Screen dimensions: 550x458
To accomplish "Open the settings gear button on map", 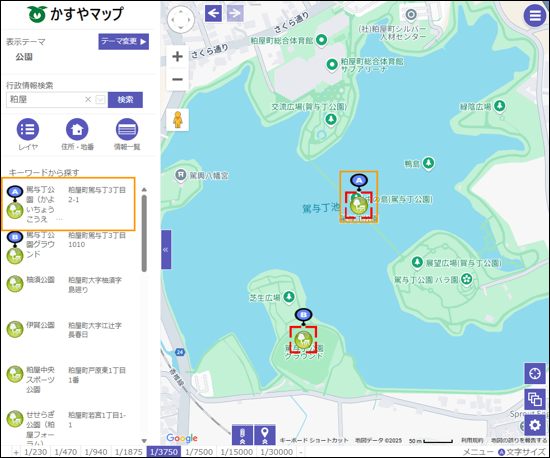I will pos(535,425).
